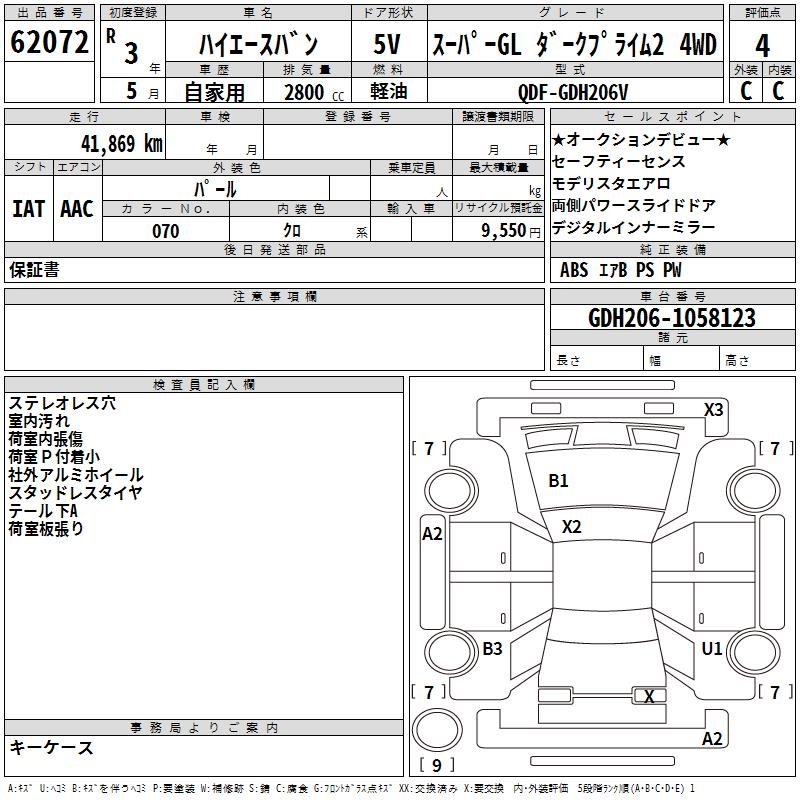
Task: Click the lot number 62072
Action: [x=49, y=44]
